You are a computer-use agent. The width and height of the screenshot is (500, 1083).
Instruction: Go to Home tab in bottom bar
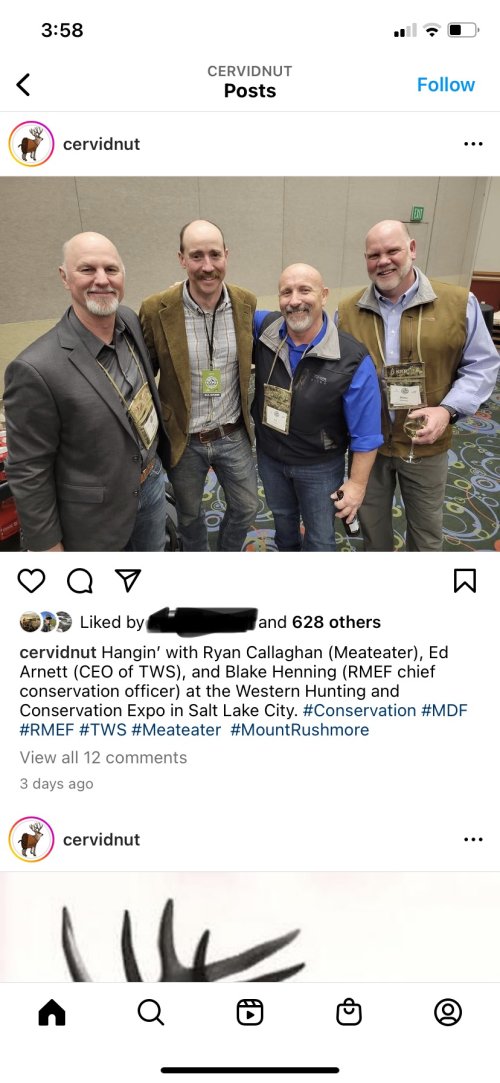pos(52,1013)
